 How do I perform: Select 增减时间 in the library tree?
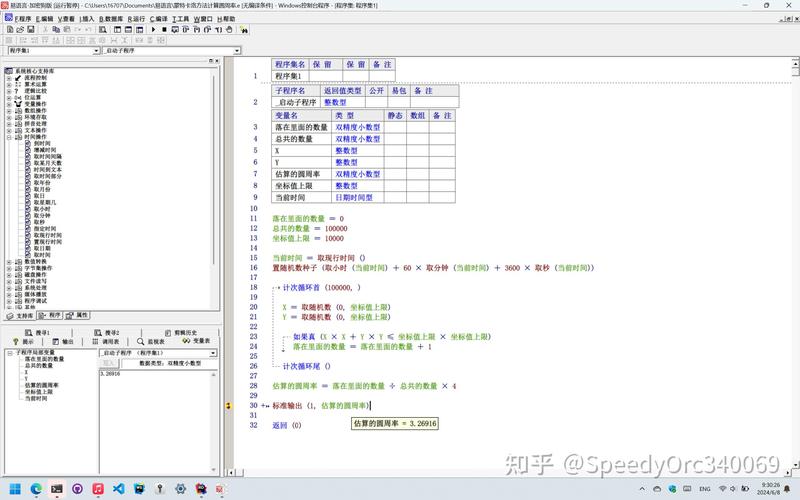[45, 150]
